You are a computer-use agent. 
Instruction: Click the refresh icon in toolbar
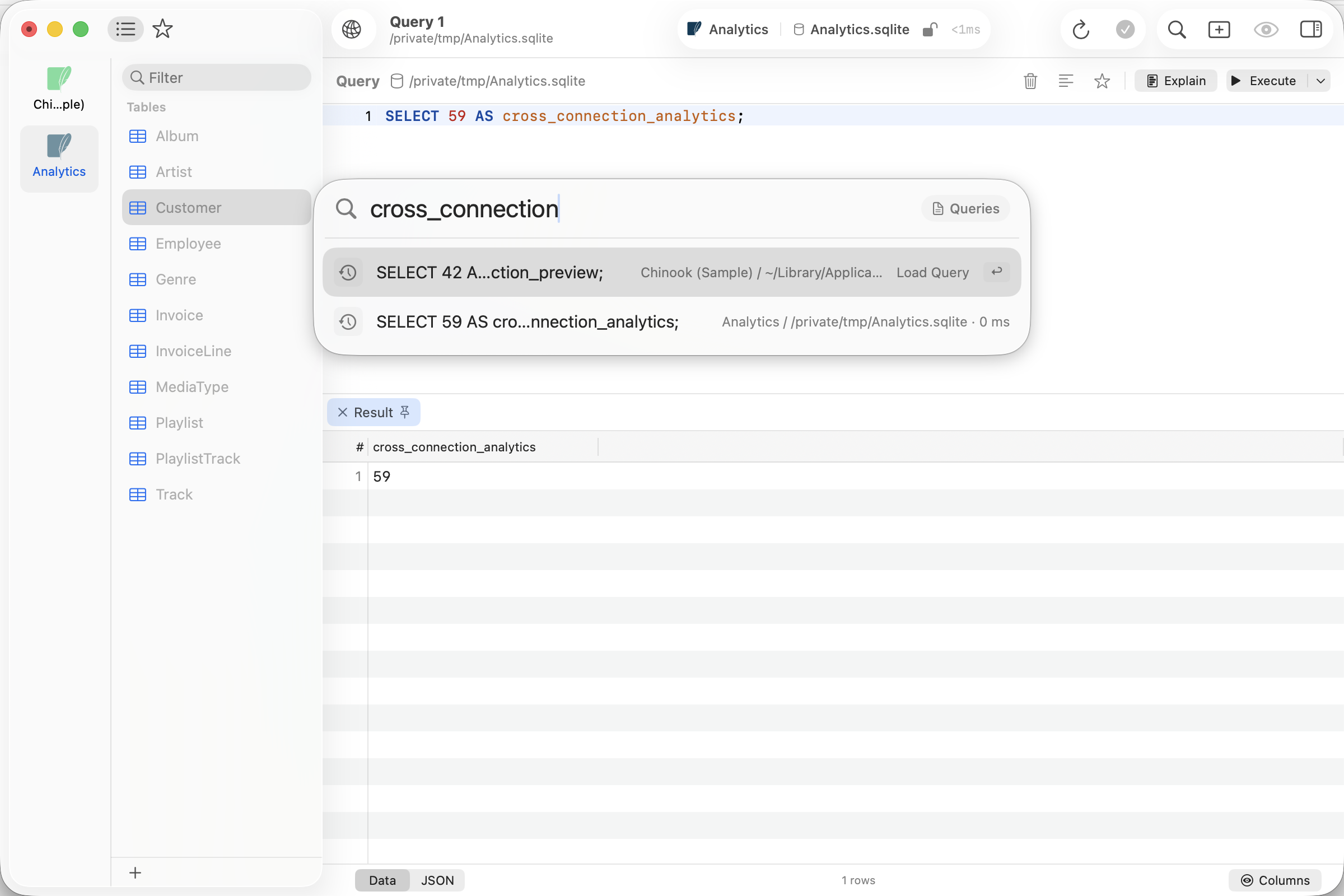(1081, 29)
